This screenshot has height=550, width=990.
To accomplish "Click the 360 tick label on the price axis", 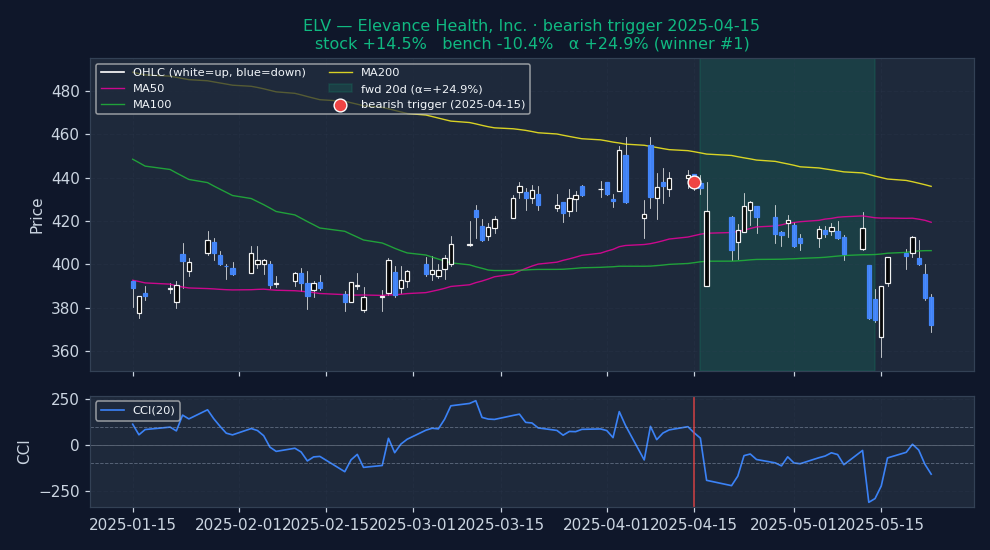I will tap(66, 352).
